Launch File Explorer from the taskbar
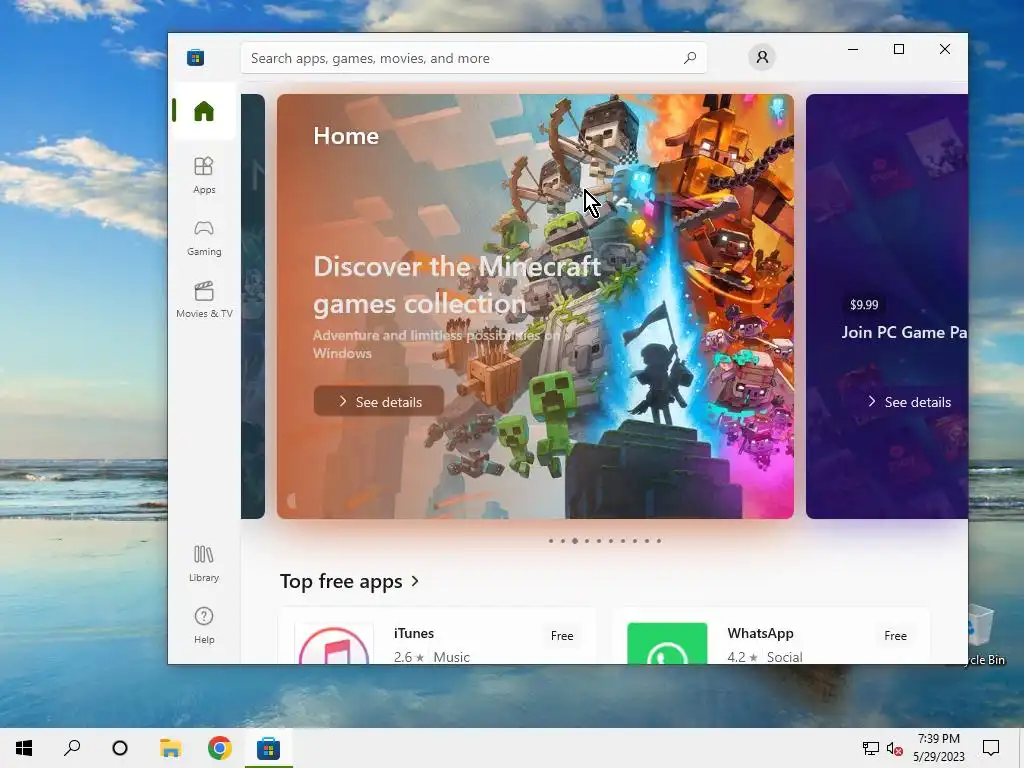The height and width of the screenshot is (768, 1024). pos(170,748)
